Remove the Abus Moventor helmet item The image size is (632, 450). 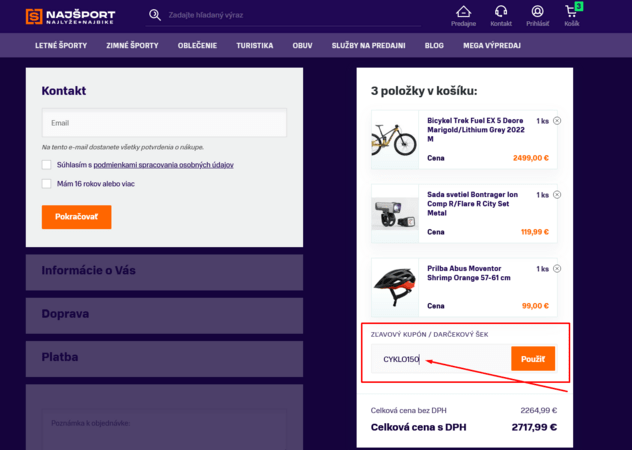pyautogui.click(x=557, y=269)
